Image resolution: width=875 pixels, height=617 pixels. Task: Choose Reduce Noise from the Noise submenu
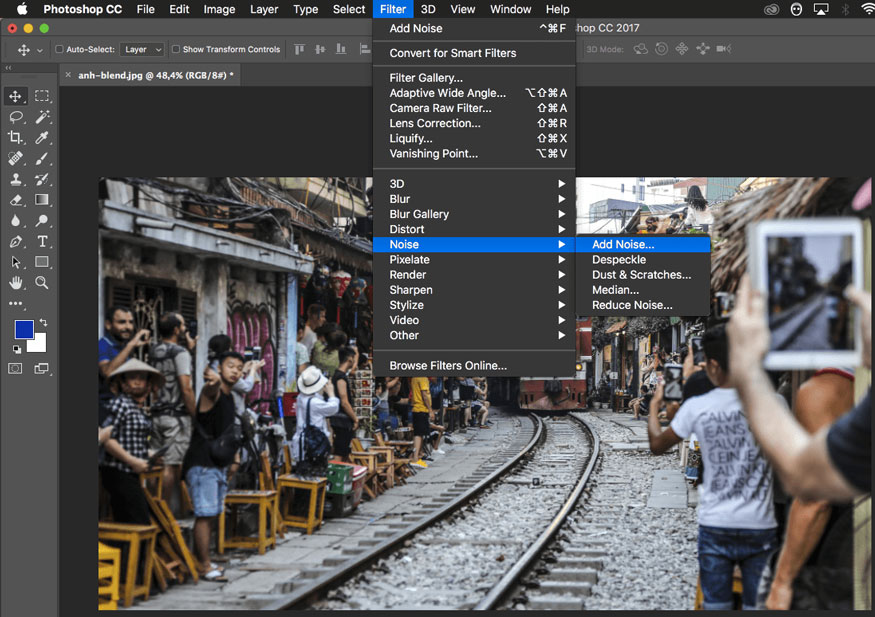point(632,305)
